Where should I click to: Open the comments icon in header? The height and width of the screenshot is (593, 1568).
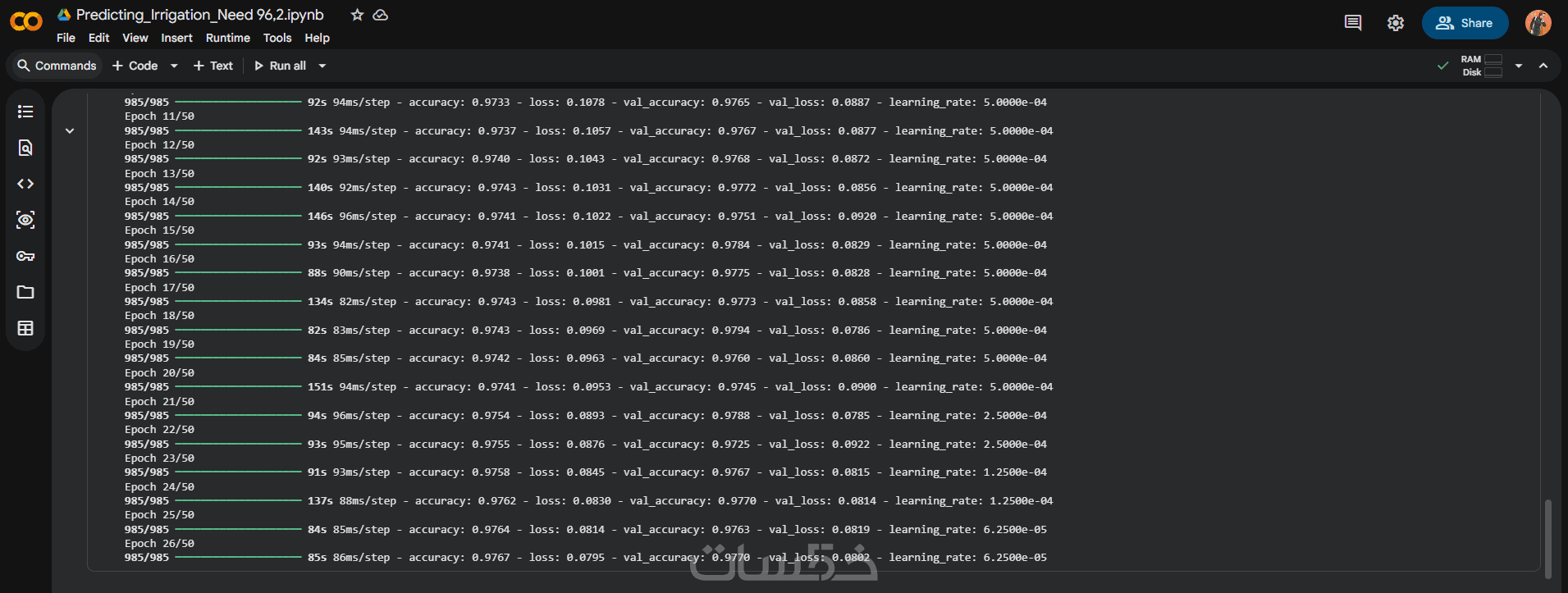(x=1353, y=23)
